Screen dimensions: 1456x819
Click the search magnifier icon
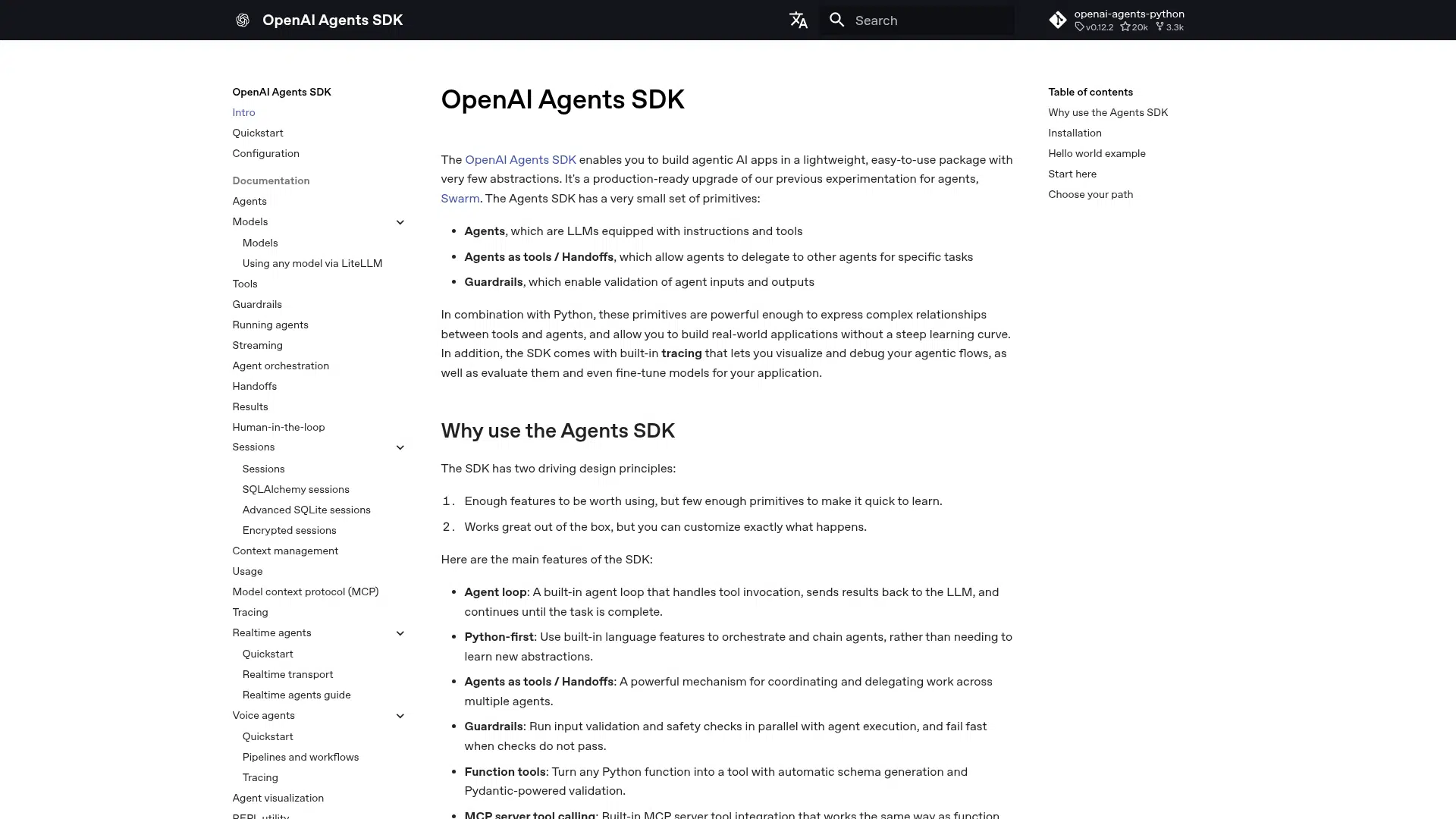pyautogui.click(x=836, y=20)
